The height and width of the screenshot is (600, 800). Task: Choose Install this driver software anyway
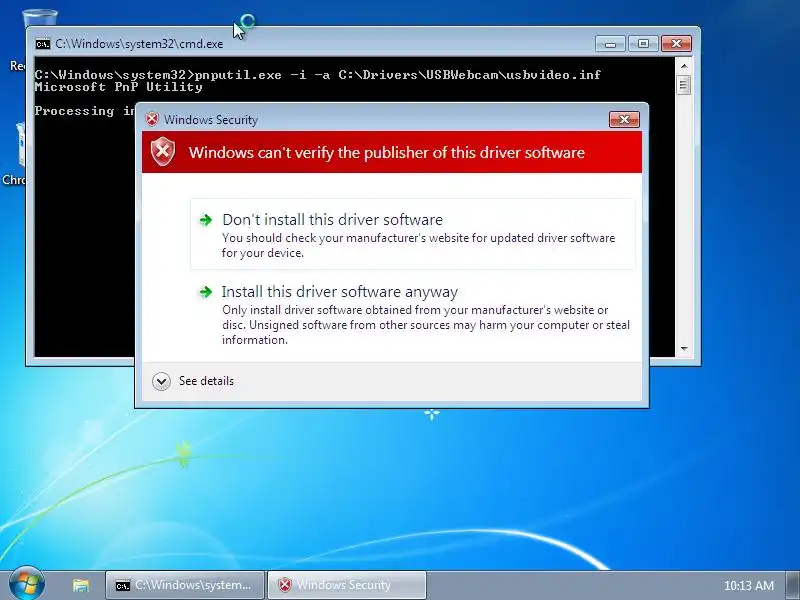click(x=412, y=314)
